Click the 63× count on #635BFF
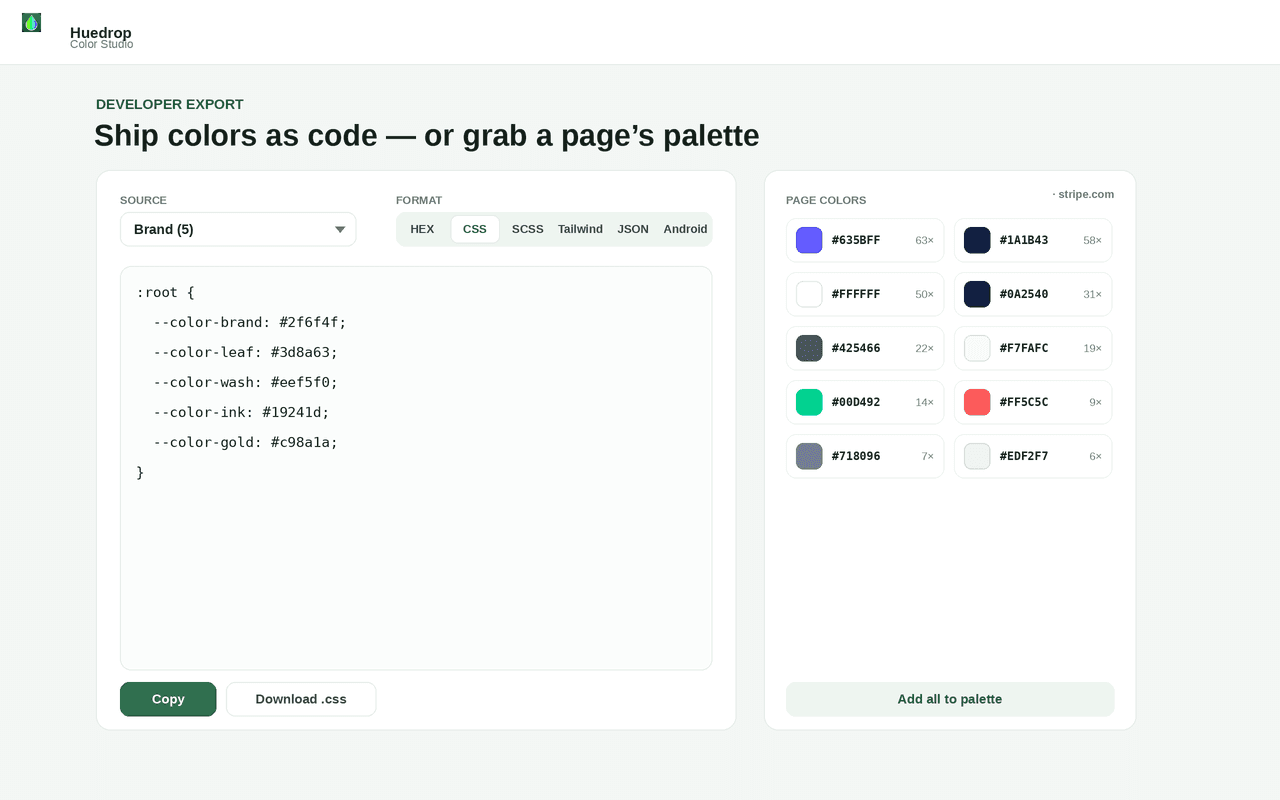The image size is (1280, 800). (924, 240)
